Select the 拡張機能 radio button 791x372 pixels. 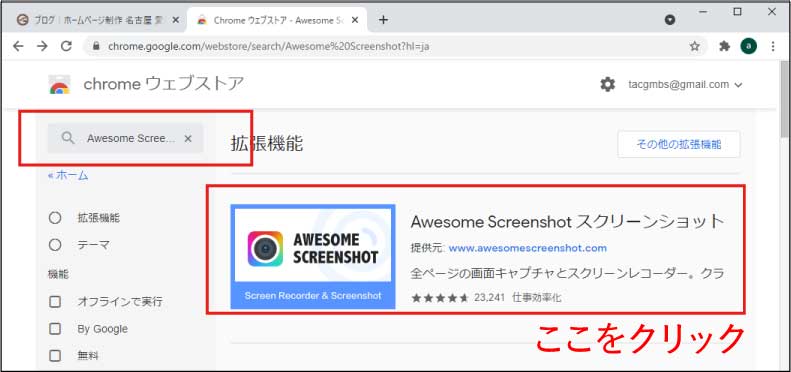click(54, 218)
